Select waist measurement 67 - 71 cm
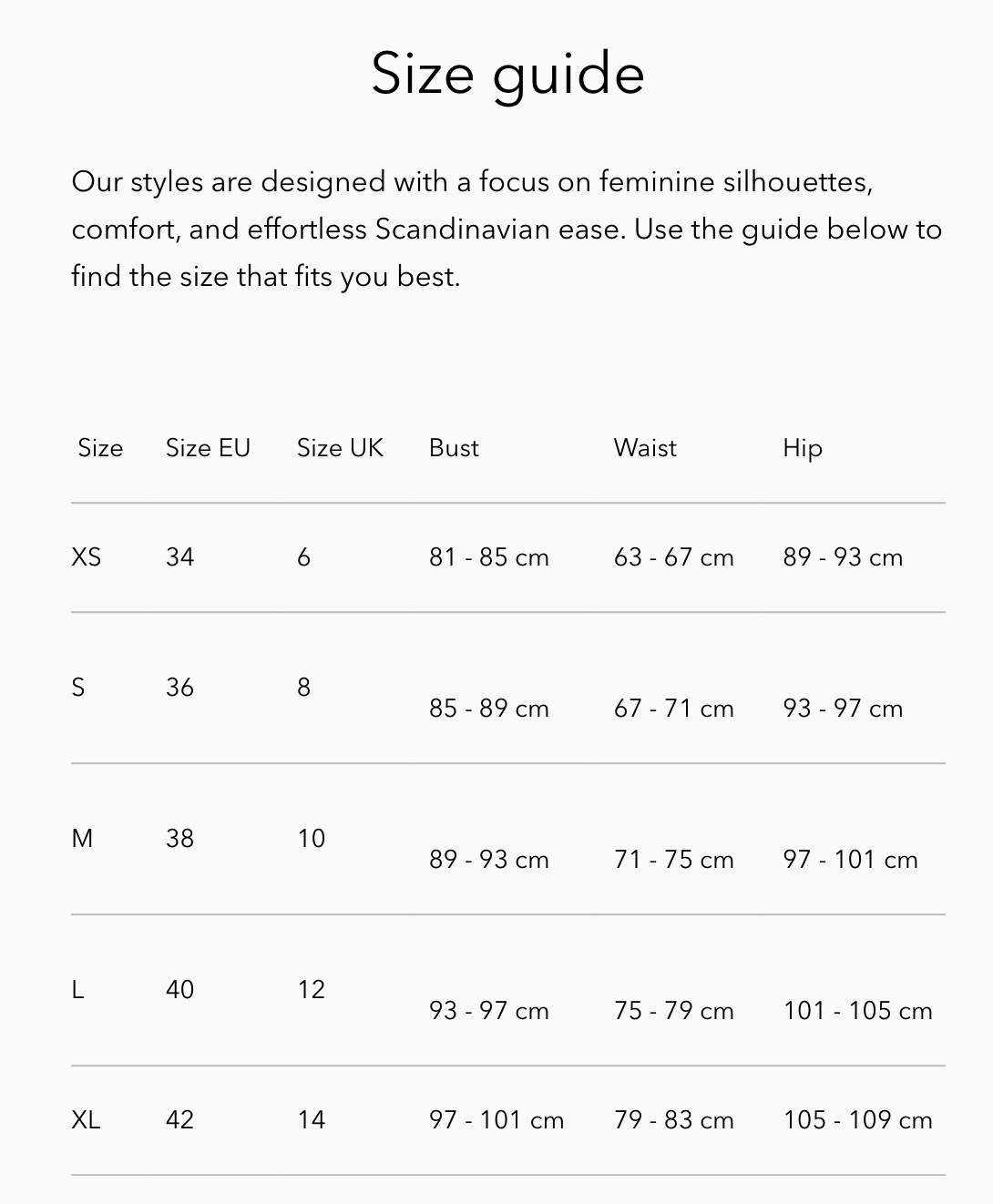 tap(673, 708)
